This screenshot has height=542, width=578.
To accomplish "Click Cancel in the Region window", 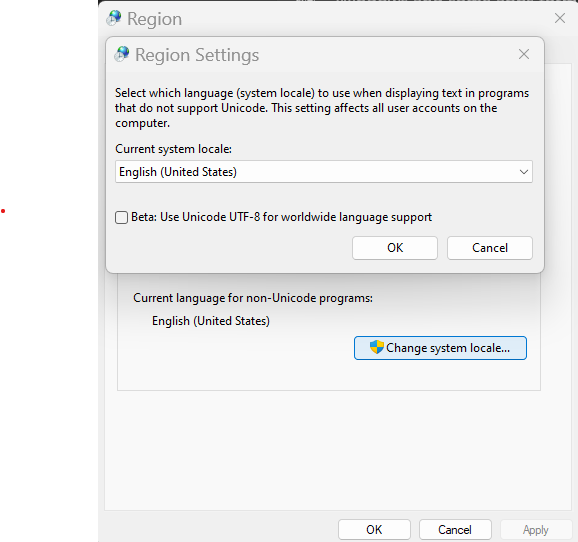I will [x=455, y=530].
